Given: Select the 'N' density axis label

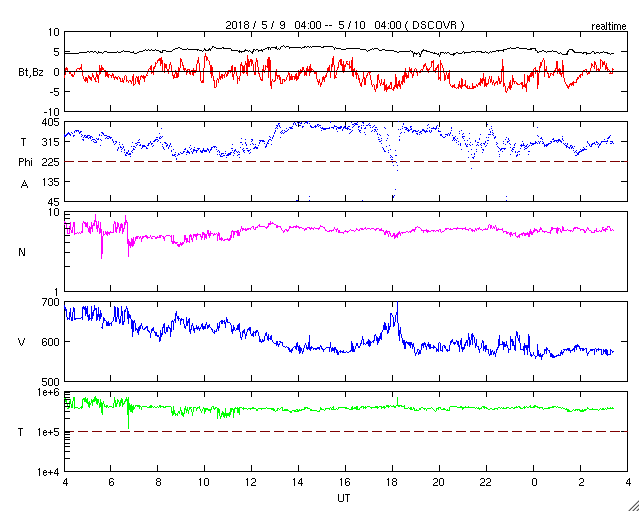Looking at the screenshot, I should (22, 252).
